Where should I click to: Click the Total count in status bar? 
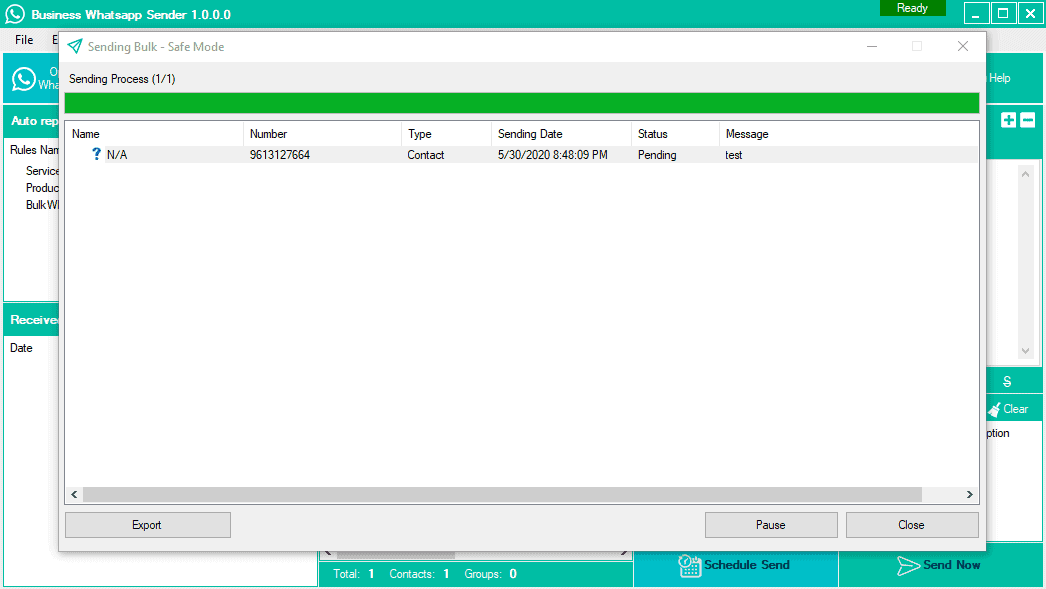pyautogui.click(x=354, y=574)
